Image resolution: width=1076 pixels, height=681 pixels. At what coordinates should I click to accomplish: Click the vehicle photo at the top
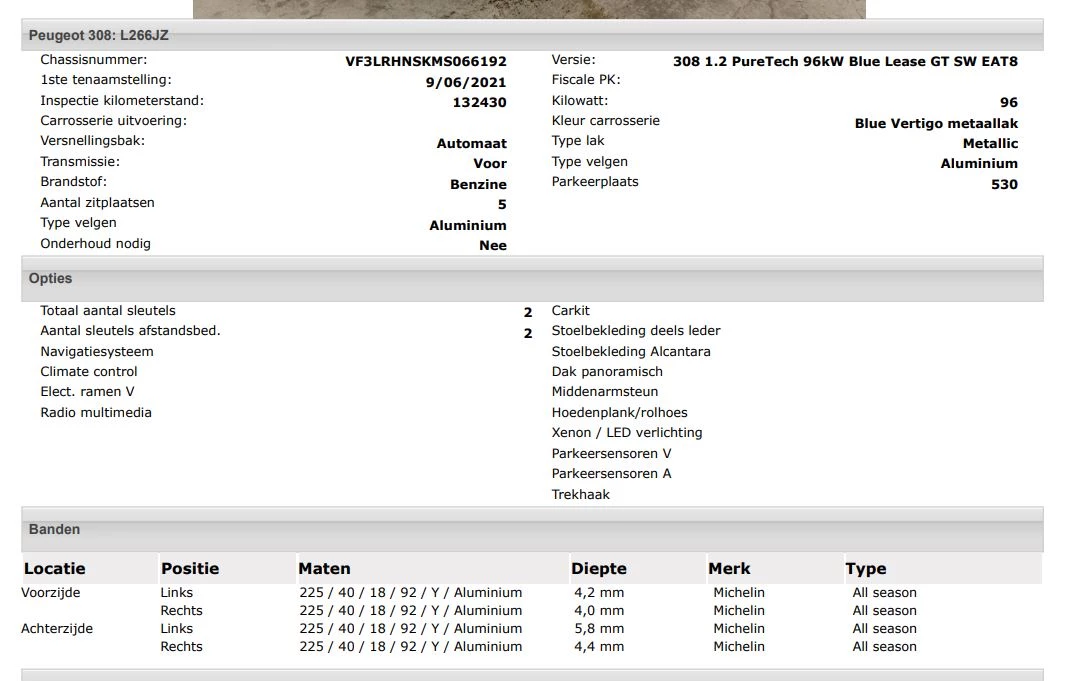click(x=529, y=8)
